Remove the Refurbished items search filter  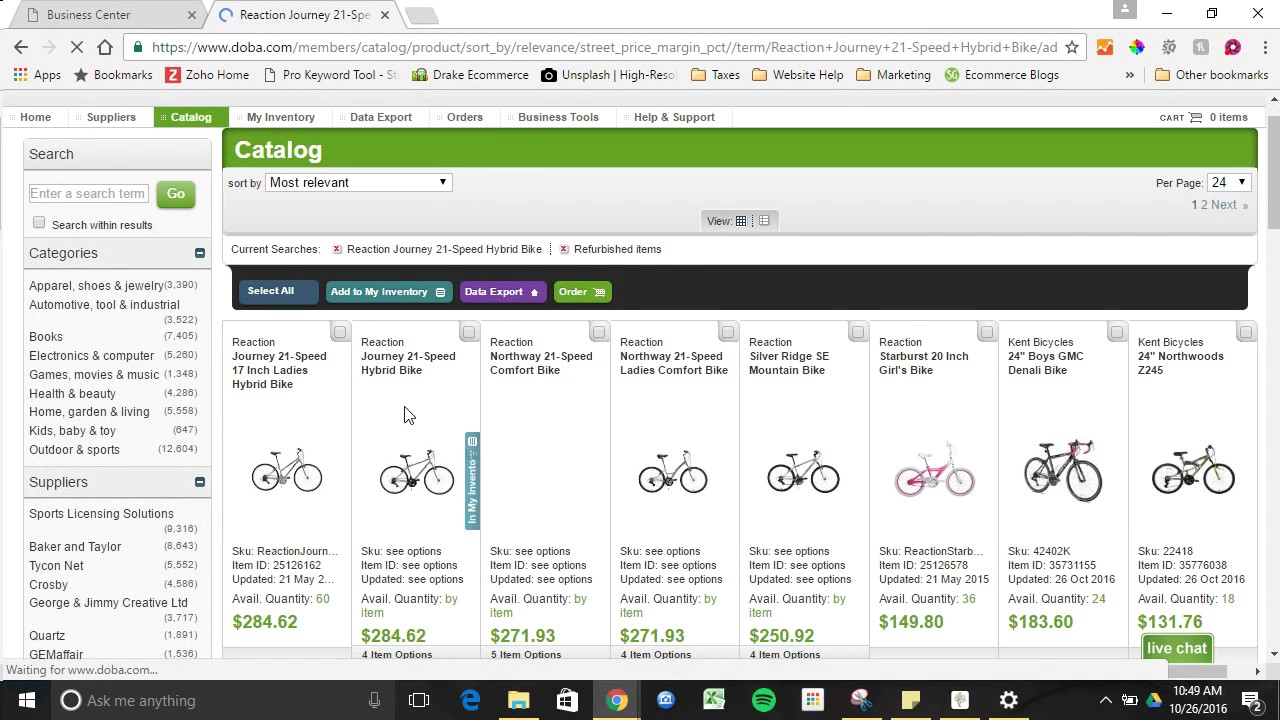pyautogui.click(x=564, y=249)
